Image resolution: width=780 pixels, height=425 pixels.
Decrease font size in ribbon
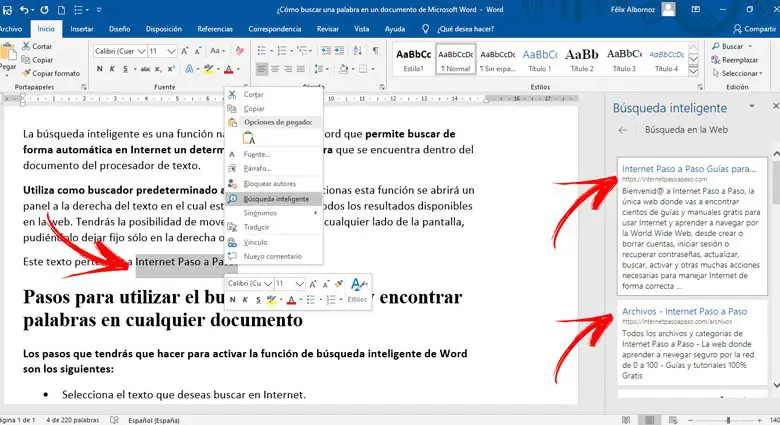pyautogui.click(x=197, y=51)
